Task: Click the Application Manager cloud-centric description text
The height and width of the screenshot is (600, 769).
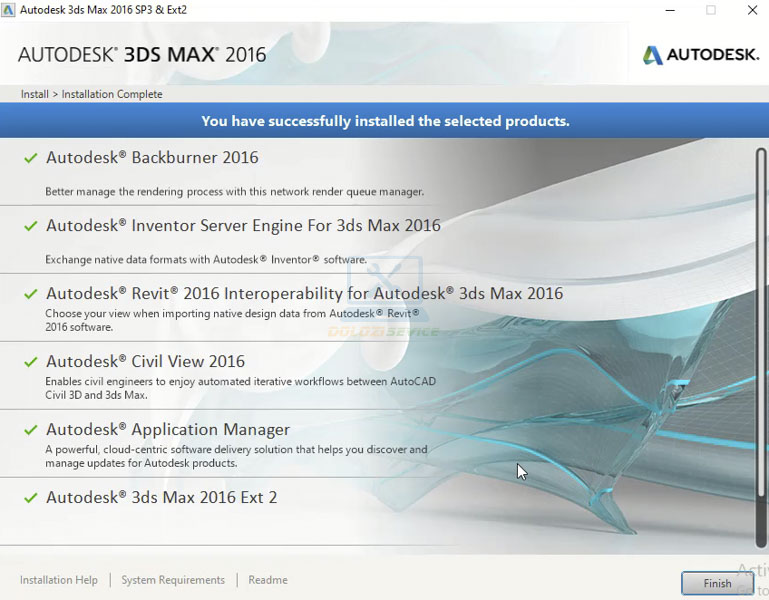Action: point(236,456)
